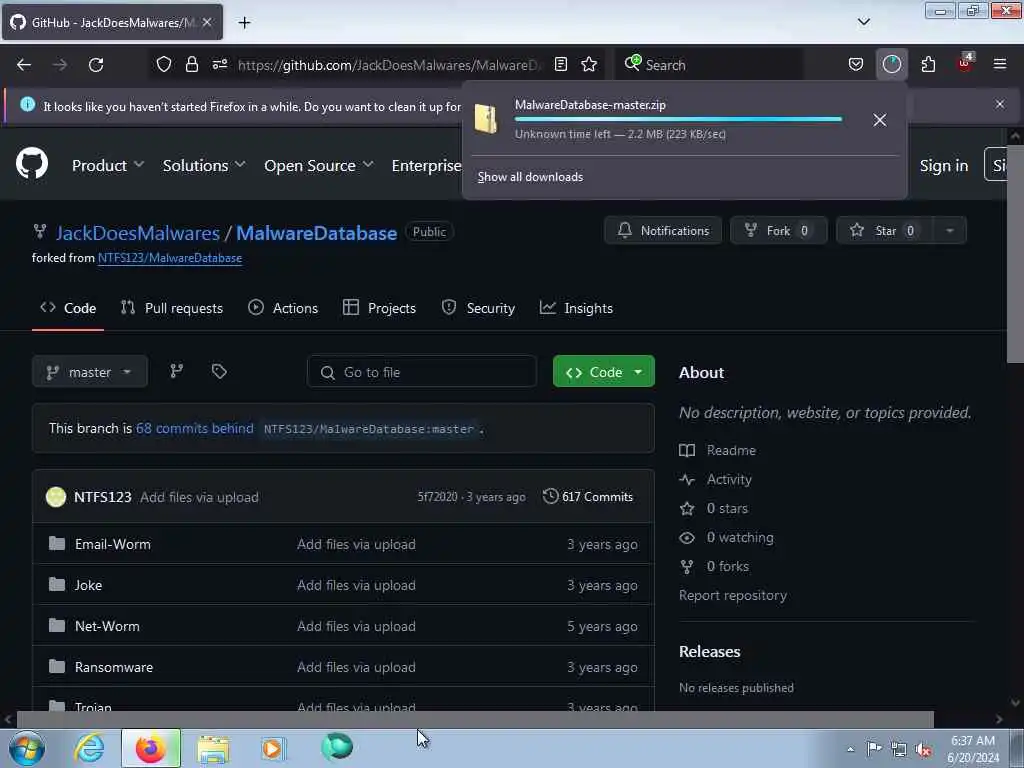This screenshot has height=768, width=1024.
Task: Click the horizontal page scrollbar
Action: [475, 719]
